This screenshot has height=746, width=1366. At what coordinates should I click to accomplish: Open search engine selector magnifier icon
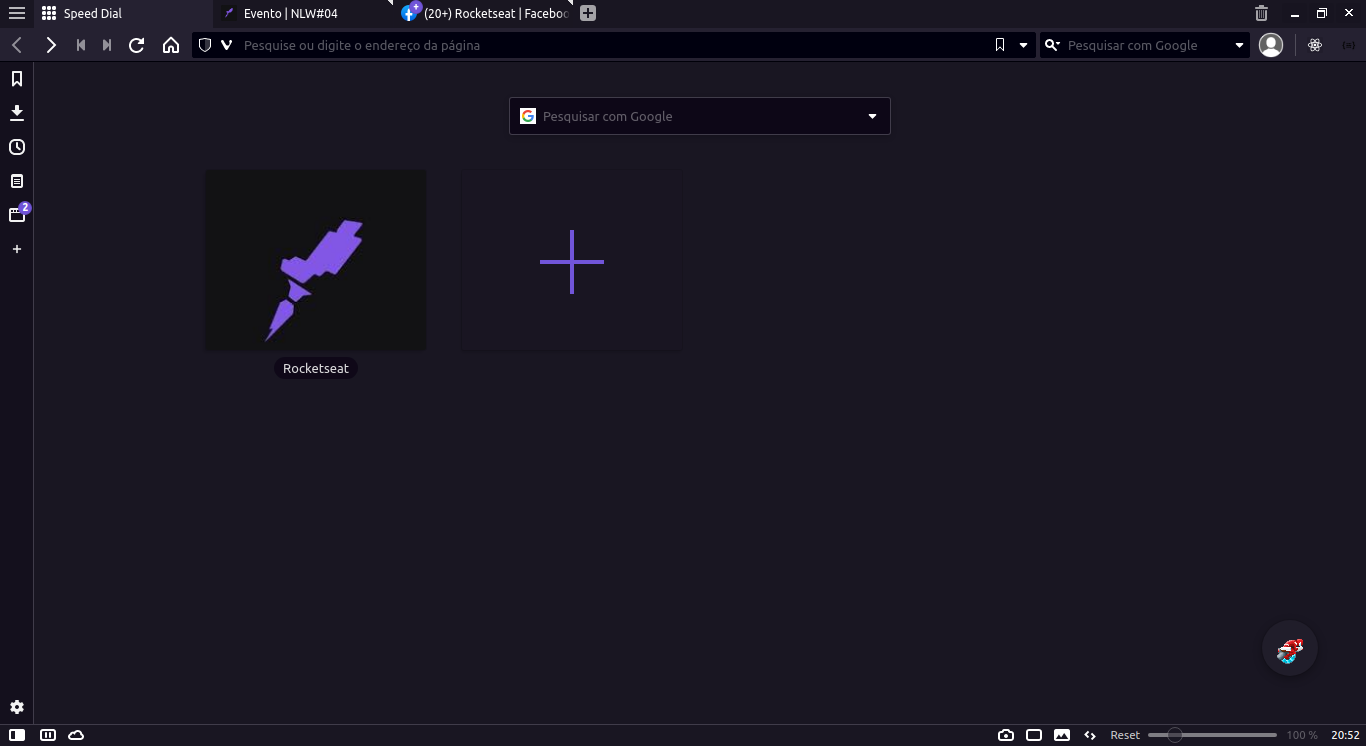click(x=1052, y=45)
